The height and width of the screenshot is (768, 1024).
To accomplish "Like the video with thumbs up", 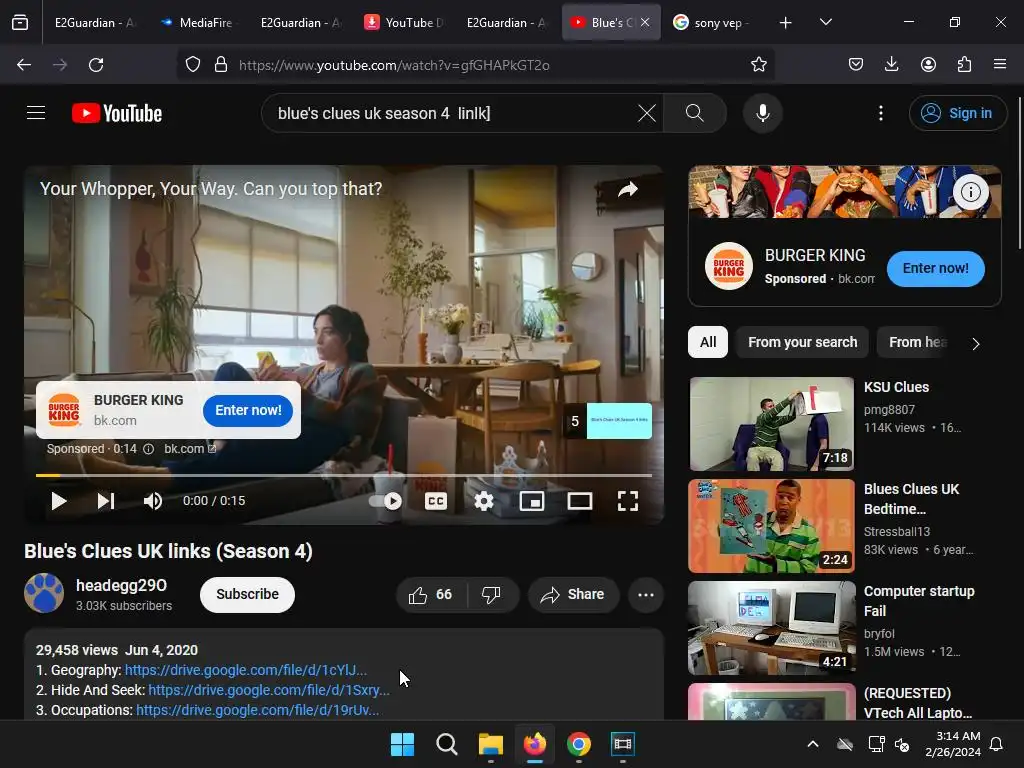I will 430,594.
